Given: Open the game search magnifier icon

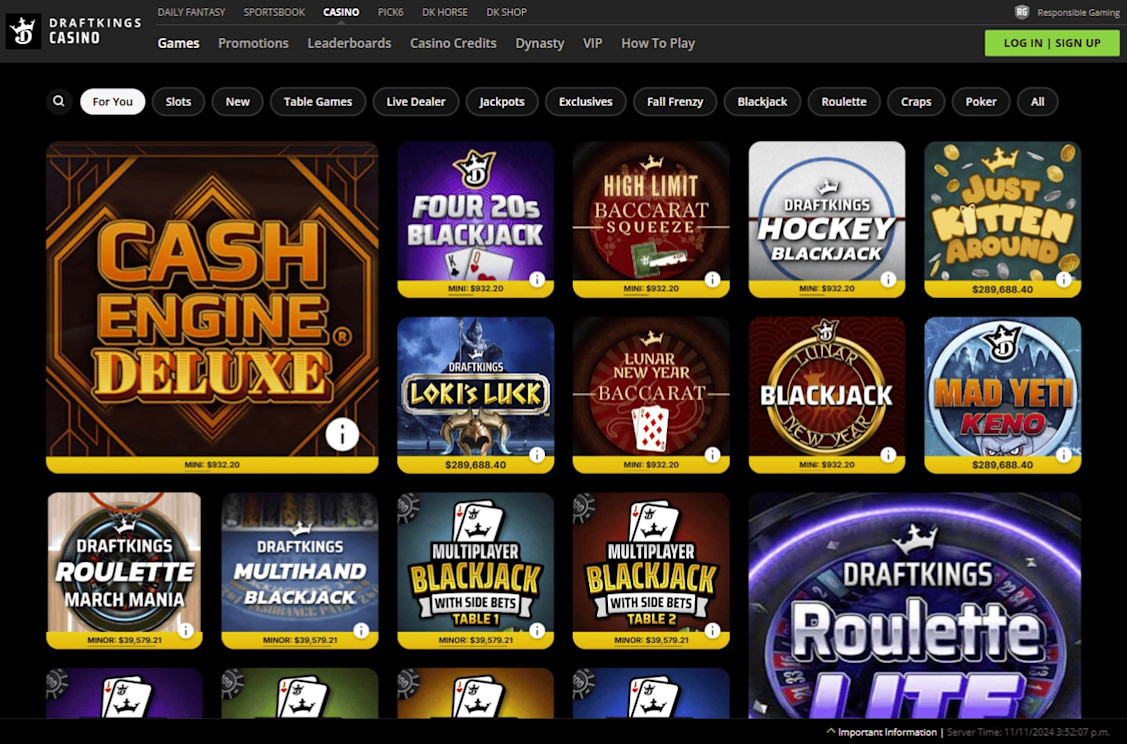Looking at the screenshot, I should [59, 101].
